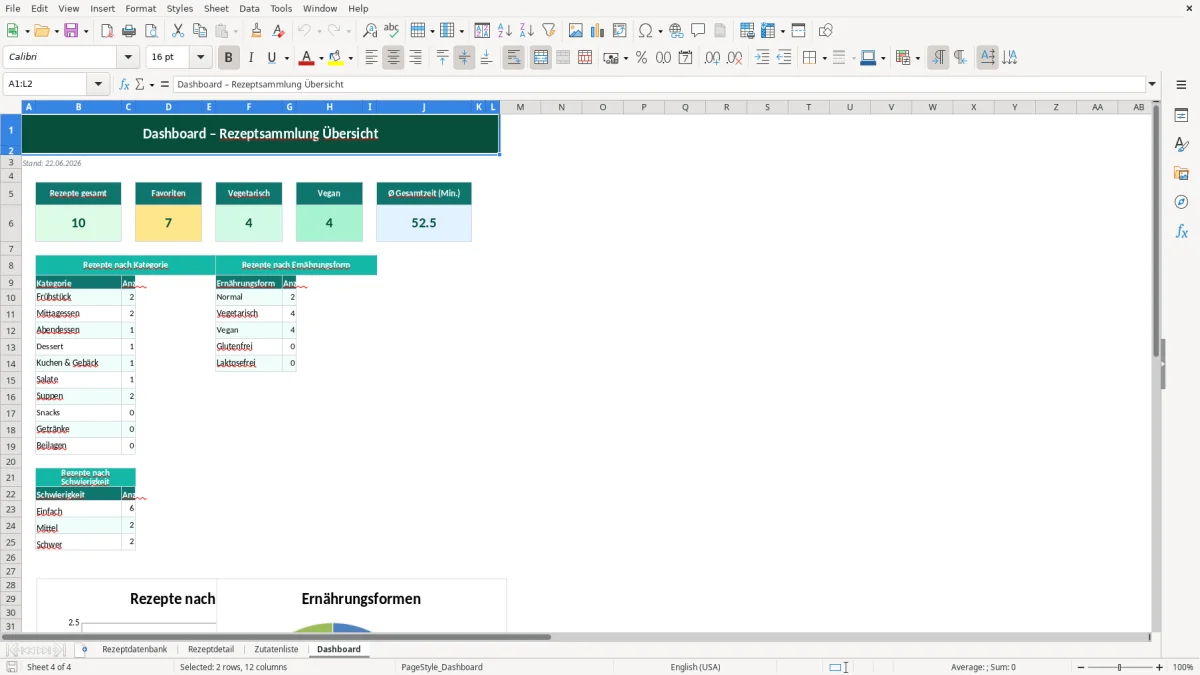
Task: Open the font name dropdown
Action: [128, 58]
